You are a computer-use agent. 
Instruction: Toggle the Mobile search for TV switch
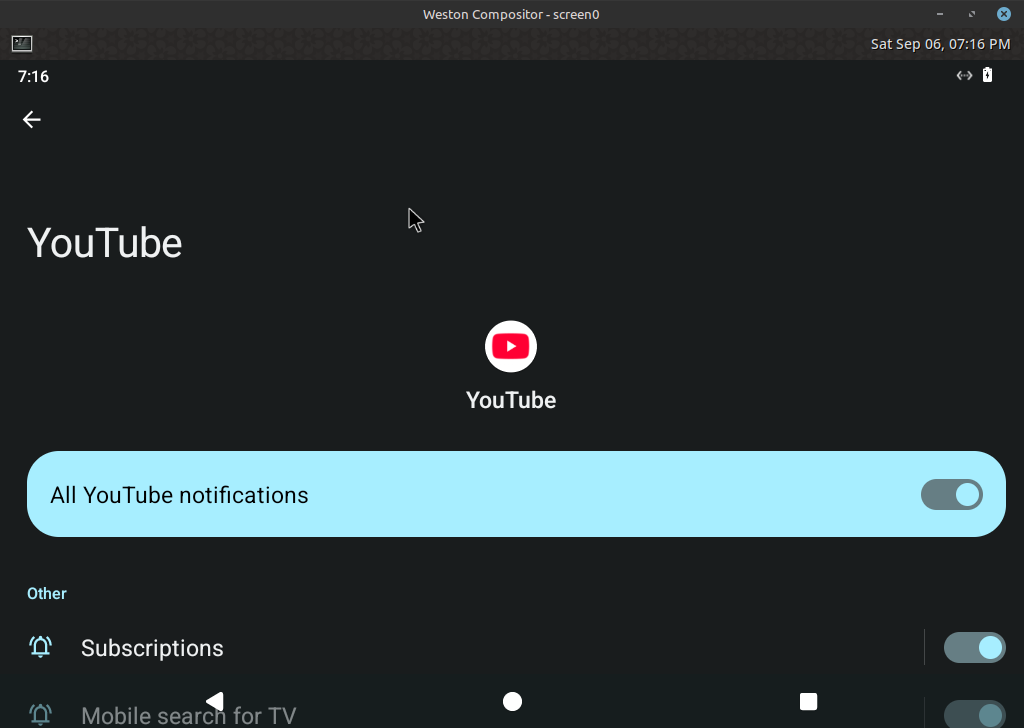[974, 714]
